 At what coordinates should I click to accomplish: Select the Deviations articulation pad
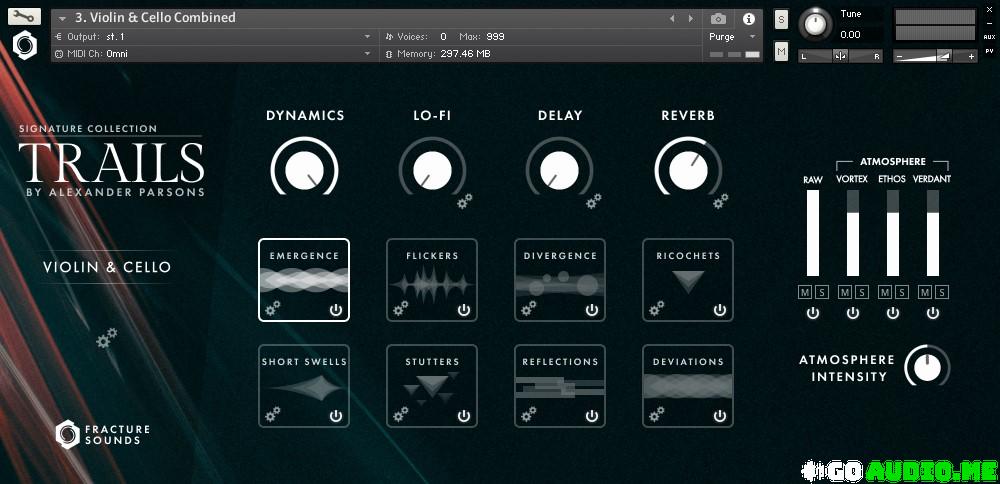point(688,385)
